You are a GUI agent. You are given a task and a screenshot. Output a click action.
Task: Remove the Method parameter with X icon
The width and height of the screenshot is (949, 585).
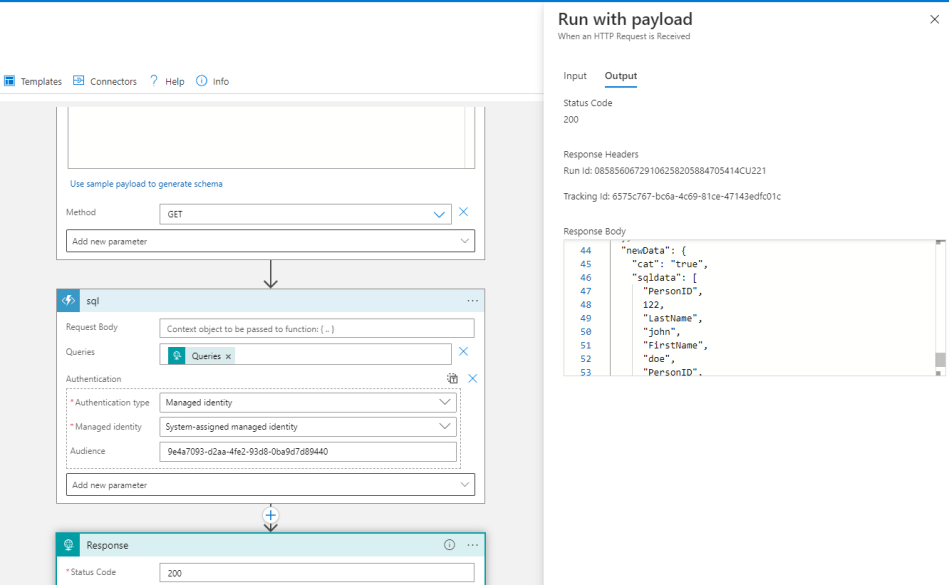tap(463, 213)
